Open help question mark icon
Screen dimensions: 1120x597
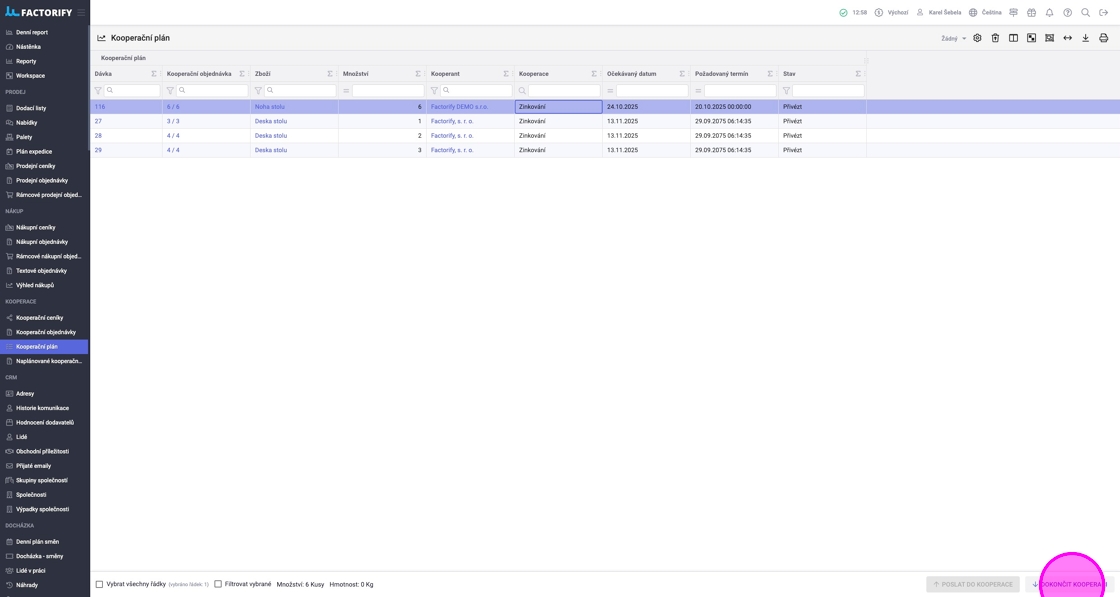click(1067, 12)
